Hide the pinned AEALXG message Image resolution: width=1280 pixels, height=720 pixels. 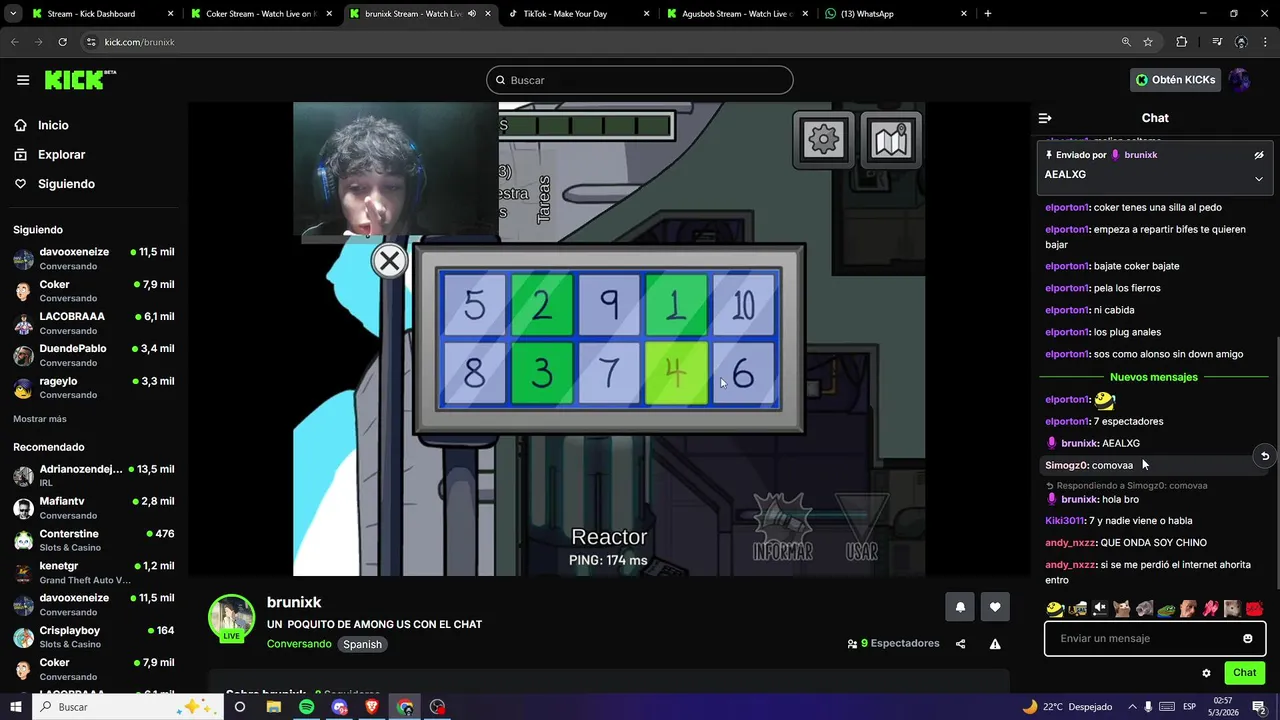(1259, 155)
